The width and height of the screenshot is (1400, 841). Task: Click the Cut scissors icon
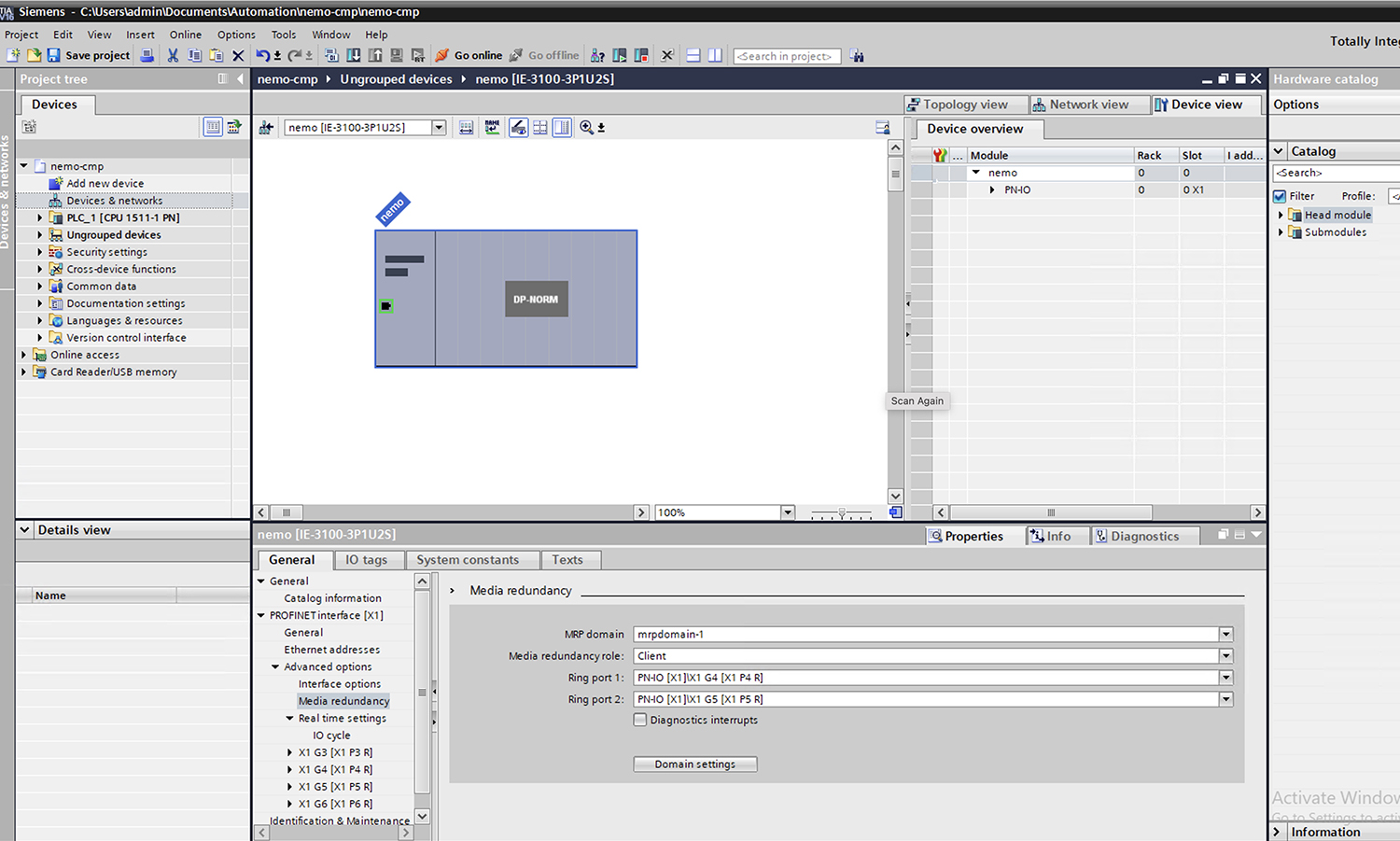pos(173,55)
